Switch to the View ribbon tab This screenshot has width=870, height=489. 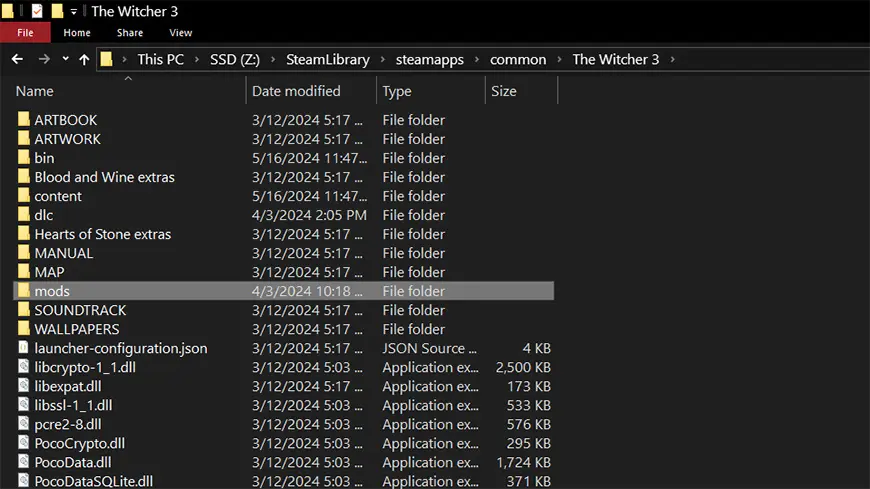[x=180, y=32]
